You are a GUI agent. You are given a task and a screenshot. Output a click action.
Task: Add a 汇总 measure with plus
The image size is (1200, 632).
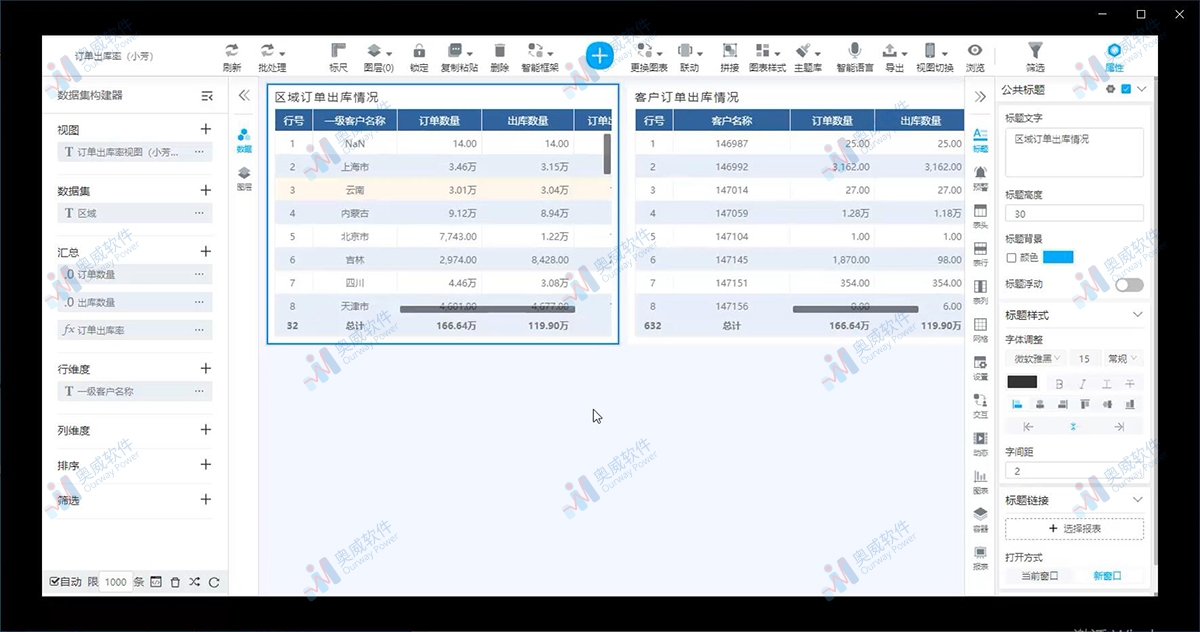206,251
